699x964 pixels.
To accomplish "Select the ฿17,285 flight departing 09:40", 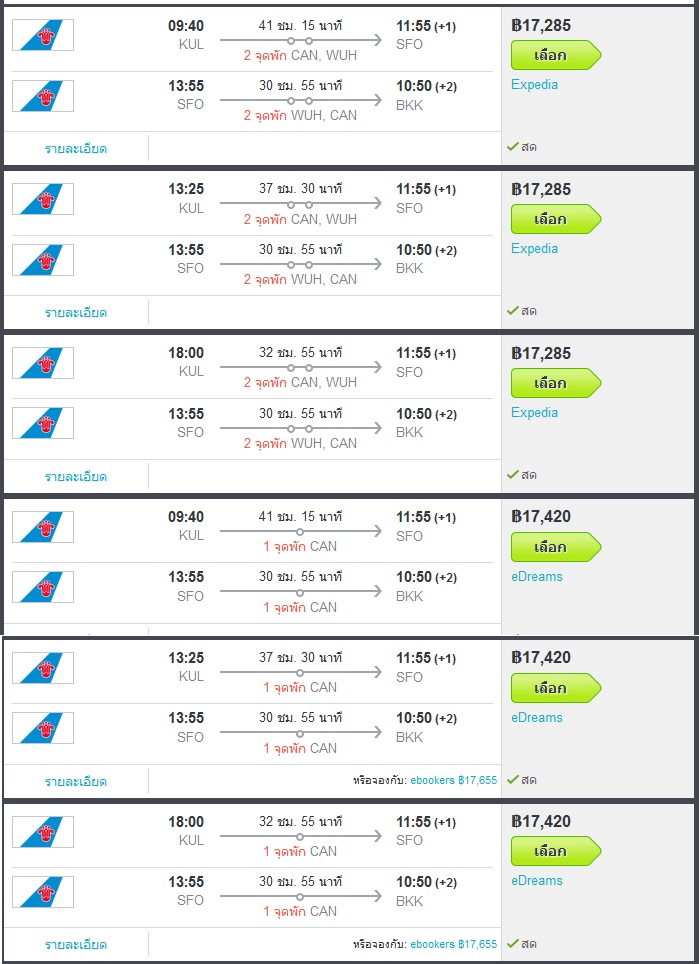I will pos(556,55).
